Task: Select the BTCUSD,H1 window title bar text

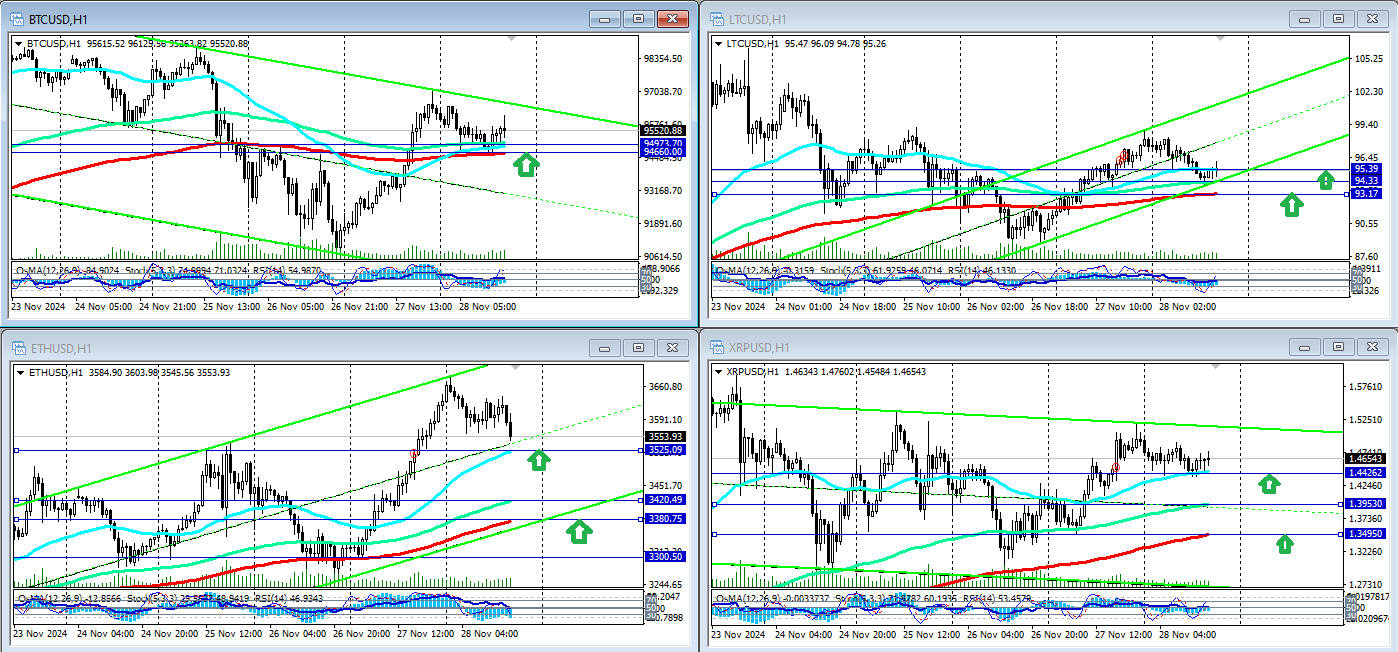Action: click(x=57, y=19)
